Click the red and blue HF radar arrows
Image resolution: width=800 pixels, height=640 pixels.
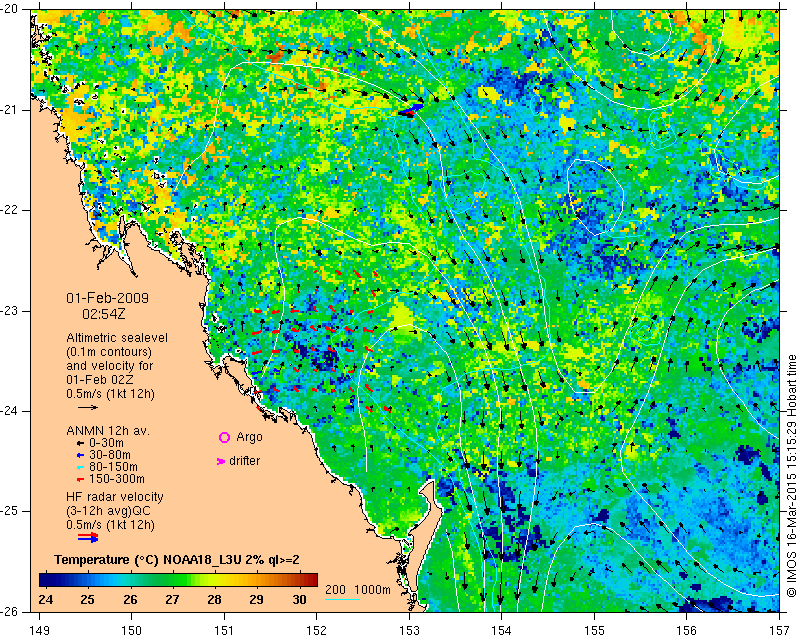(88, 537)
